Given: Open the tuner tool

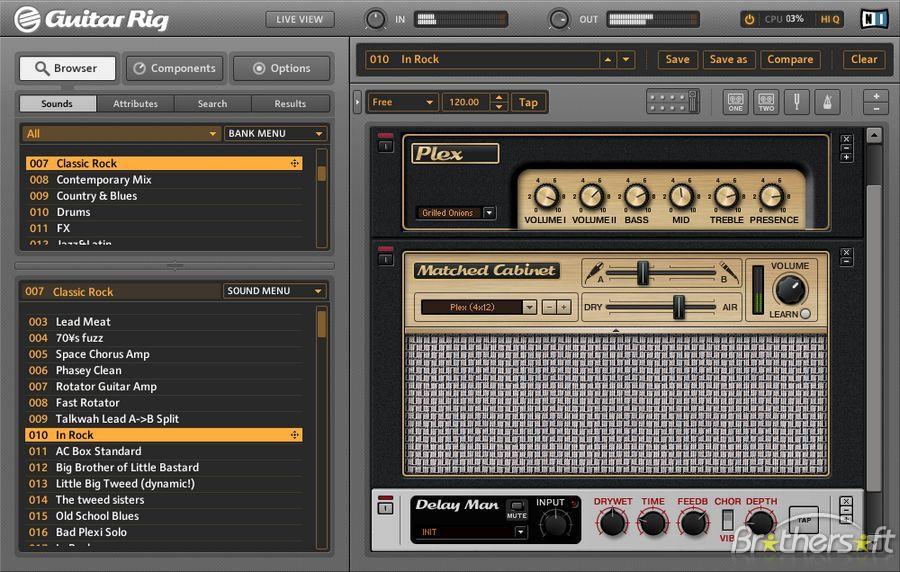Looking at the screenshot, I should [x=797, y=103].
